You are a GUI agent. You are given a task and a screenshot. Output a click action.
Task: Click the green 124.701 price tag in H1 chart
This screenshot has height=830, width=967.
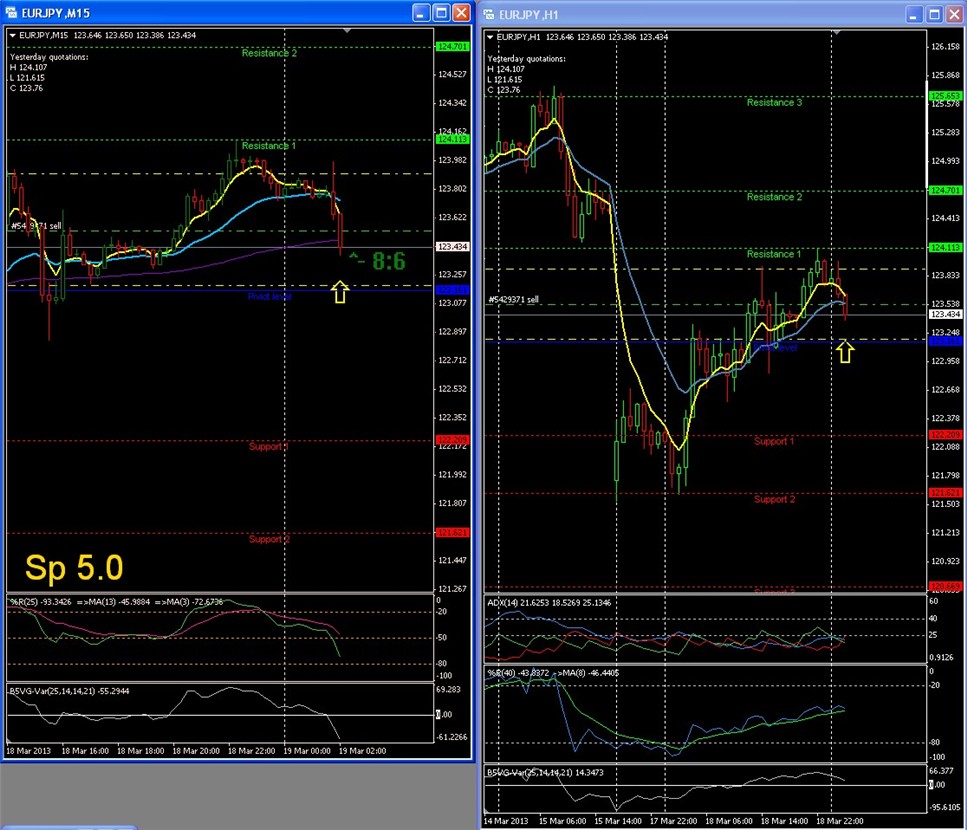tap(945, 191)
